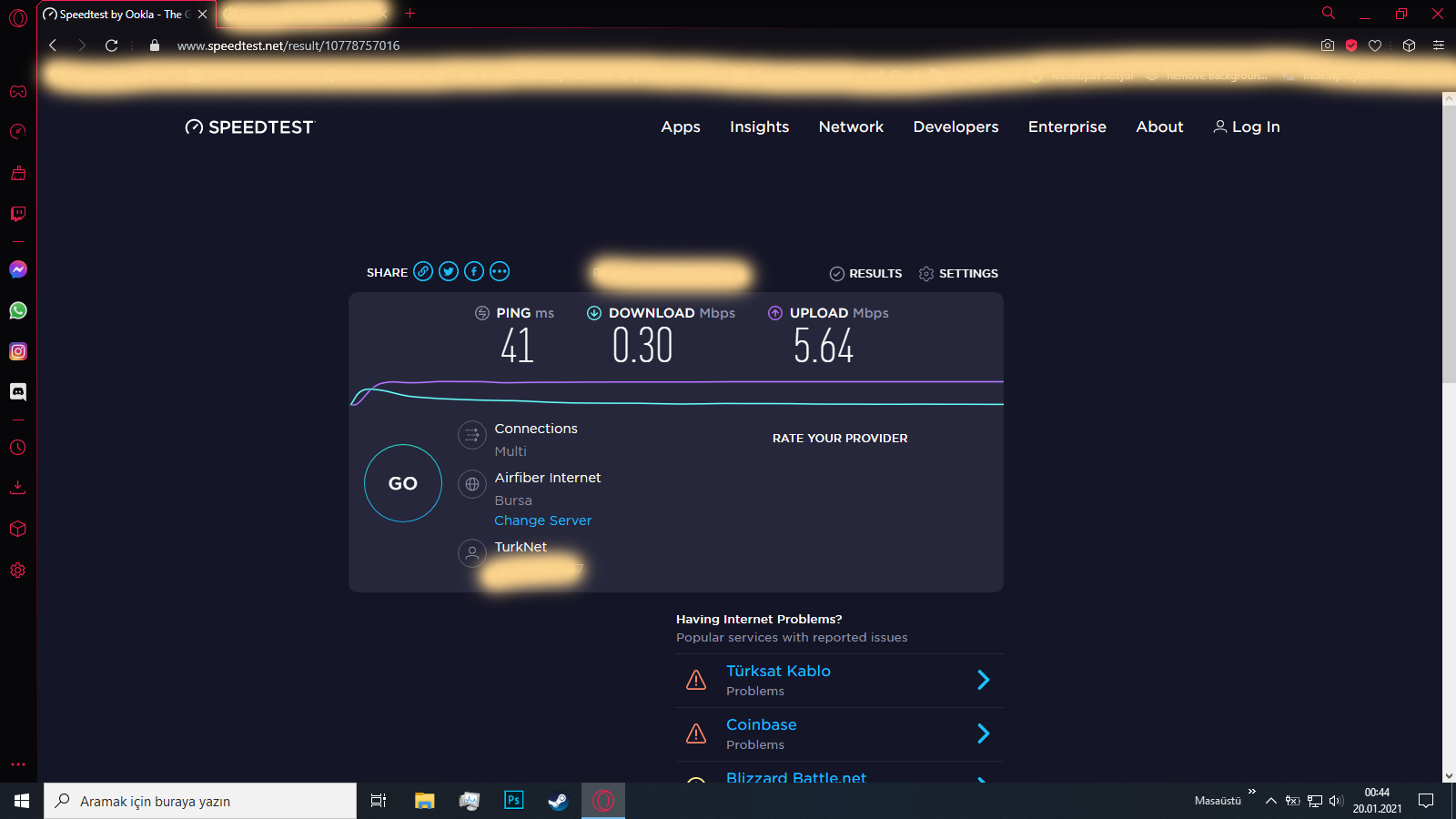Click the Airfiber Internet server name
1456x819 pixels.
tap(548, 478)
